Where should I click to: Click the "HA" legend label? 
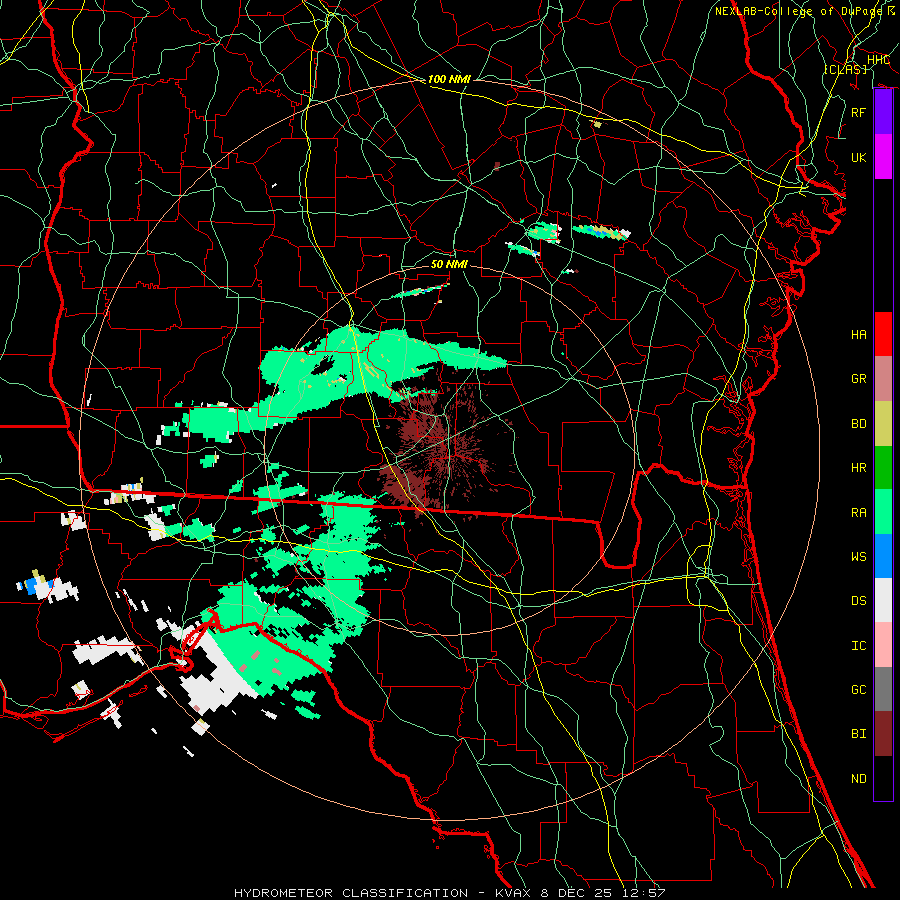coord(858,334)
